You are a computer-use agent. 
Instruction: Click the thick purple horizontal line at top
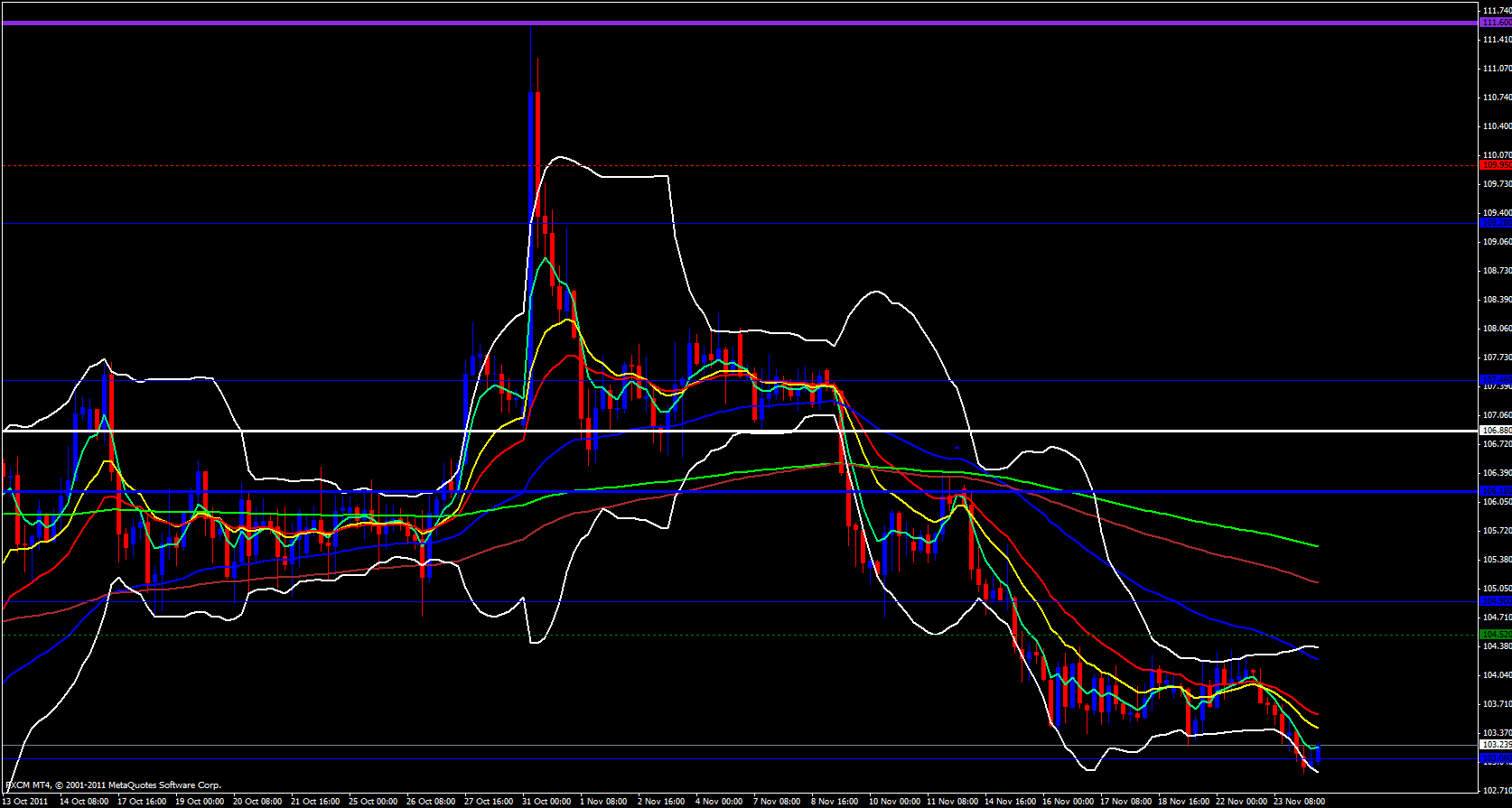pyautogui.click(x=723, y=23)
